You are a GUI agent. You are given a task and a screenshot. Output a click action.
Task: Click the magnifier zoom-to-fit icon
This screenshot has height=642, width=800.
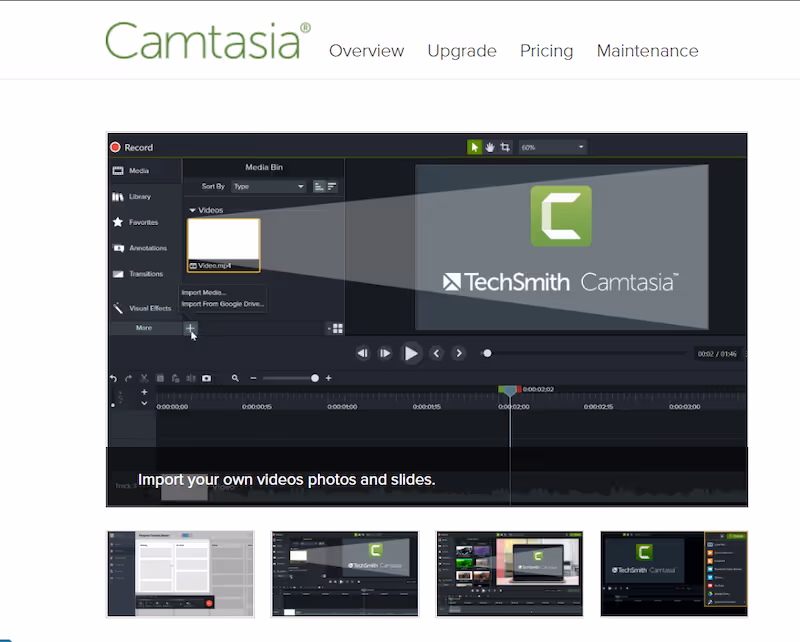pyautogui.click(x=235, y=378)
